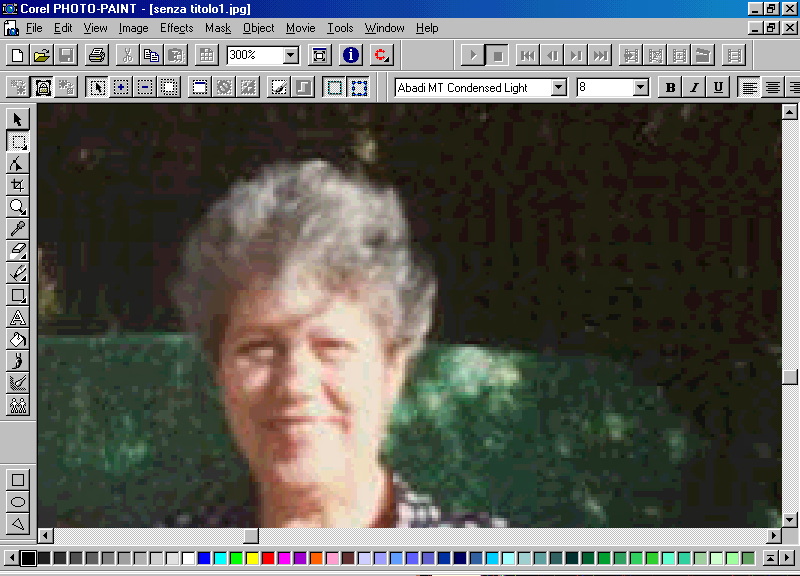This screenshot has height=576, width=800.
Task: Open the 300% zoom level dropdown
Action: coord(291,56)
